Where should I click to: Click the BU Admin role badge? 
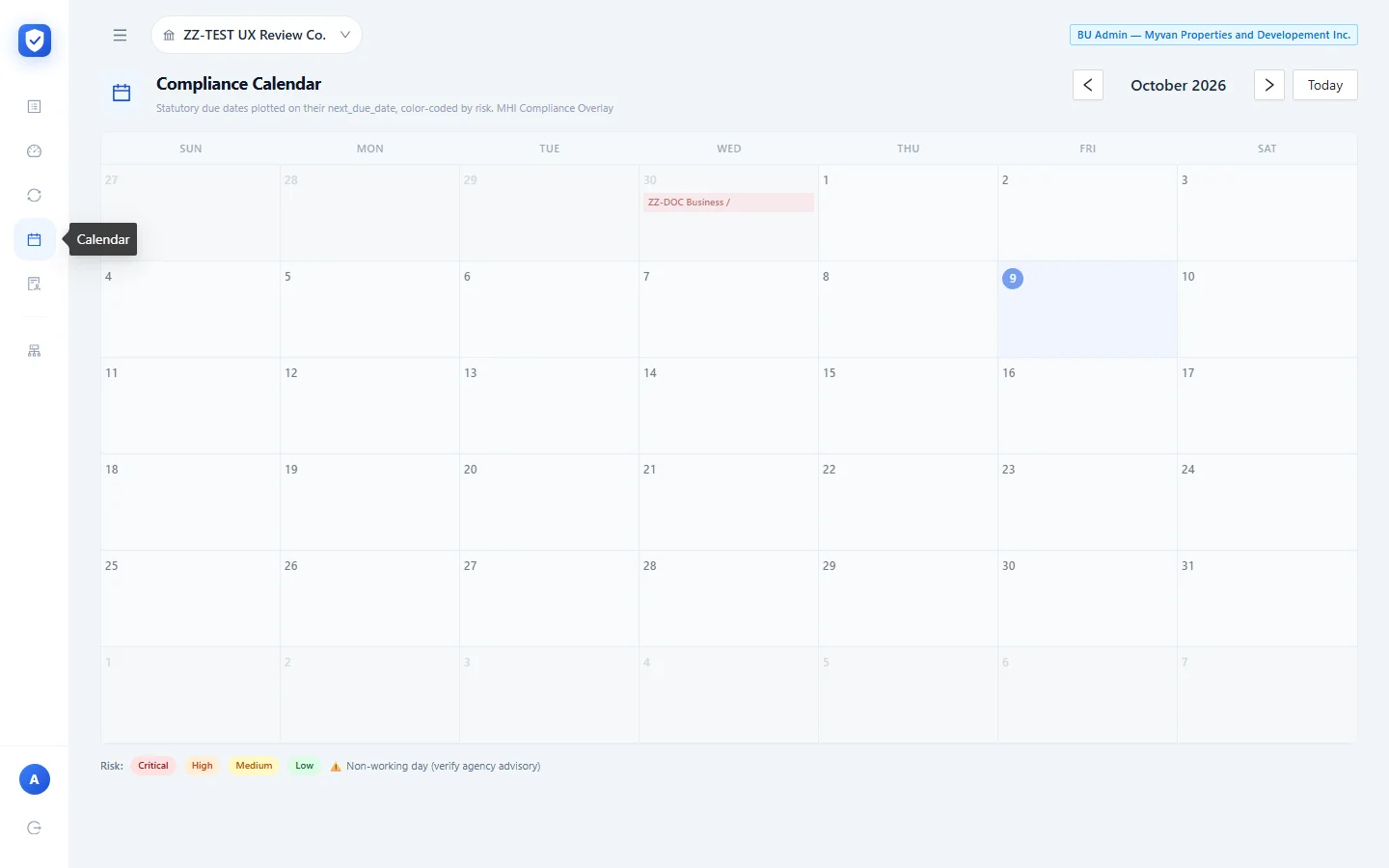(x=1213, y=35)
